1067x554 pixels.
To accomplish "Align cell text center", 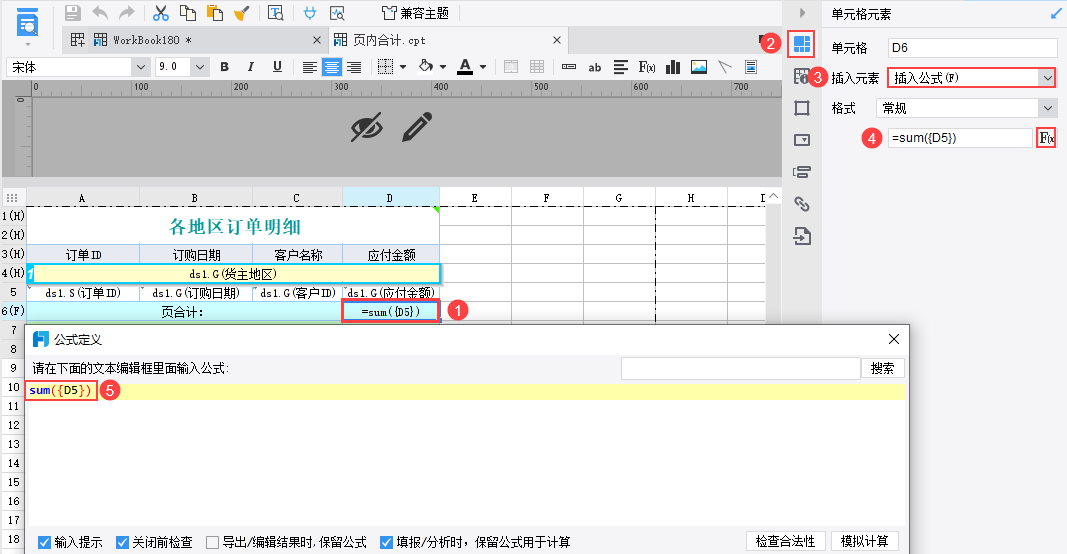I will tap(331, 67).
